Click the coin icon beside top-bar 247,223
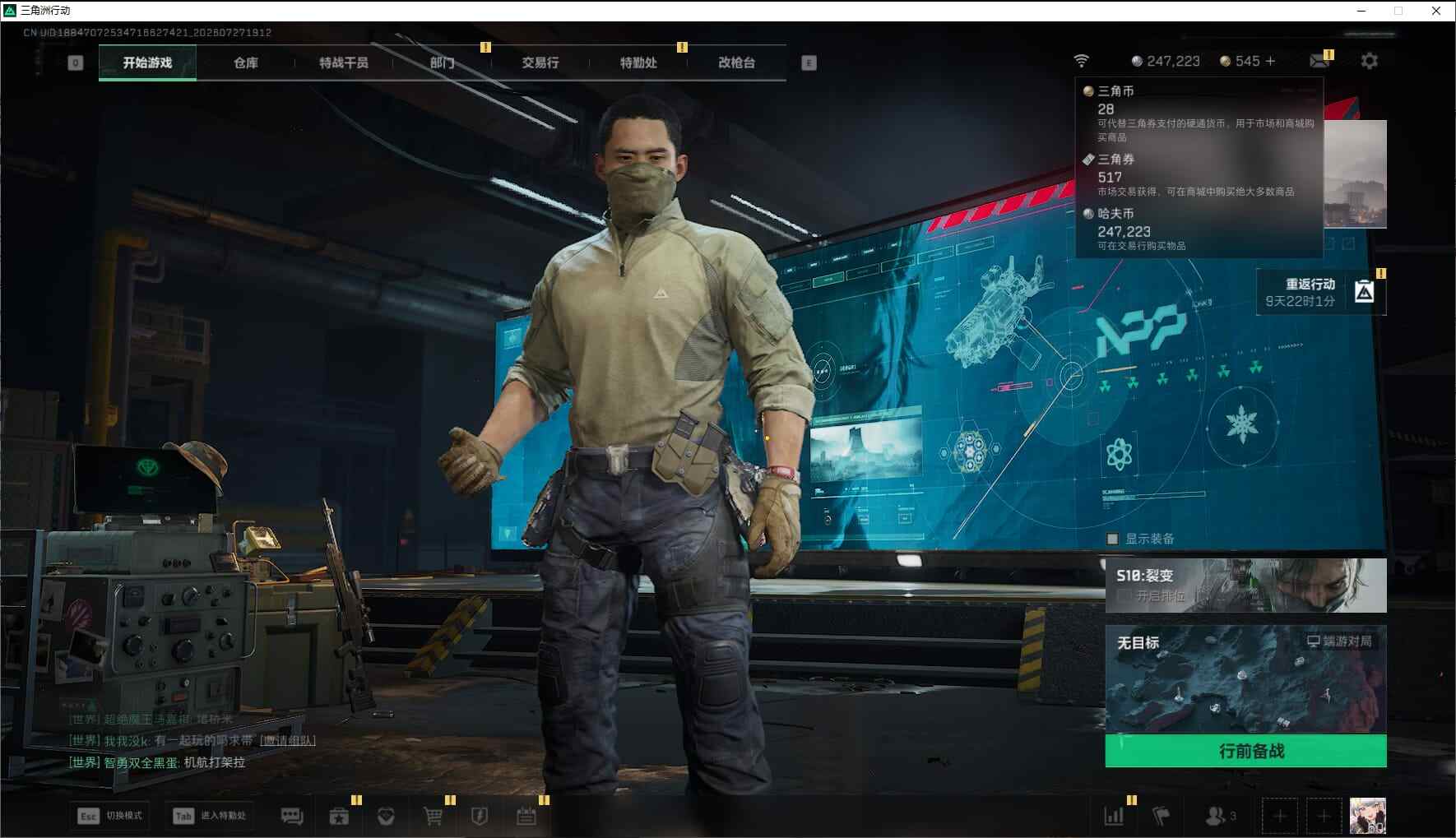Screen dimensions: 1456x838 point(1137,61)
